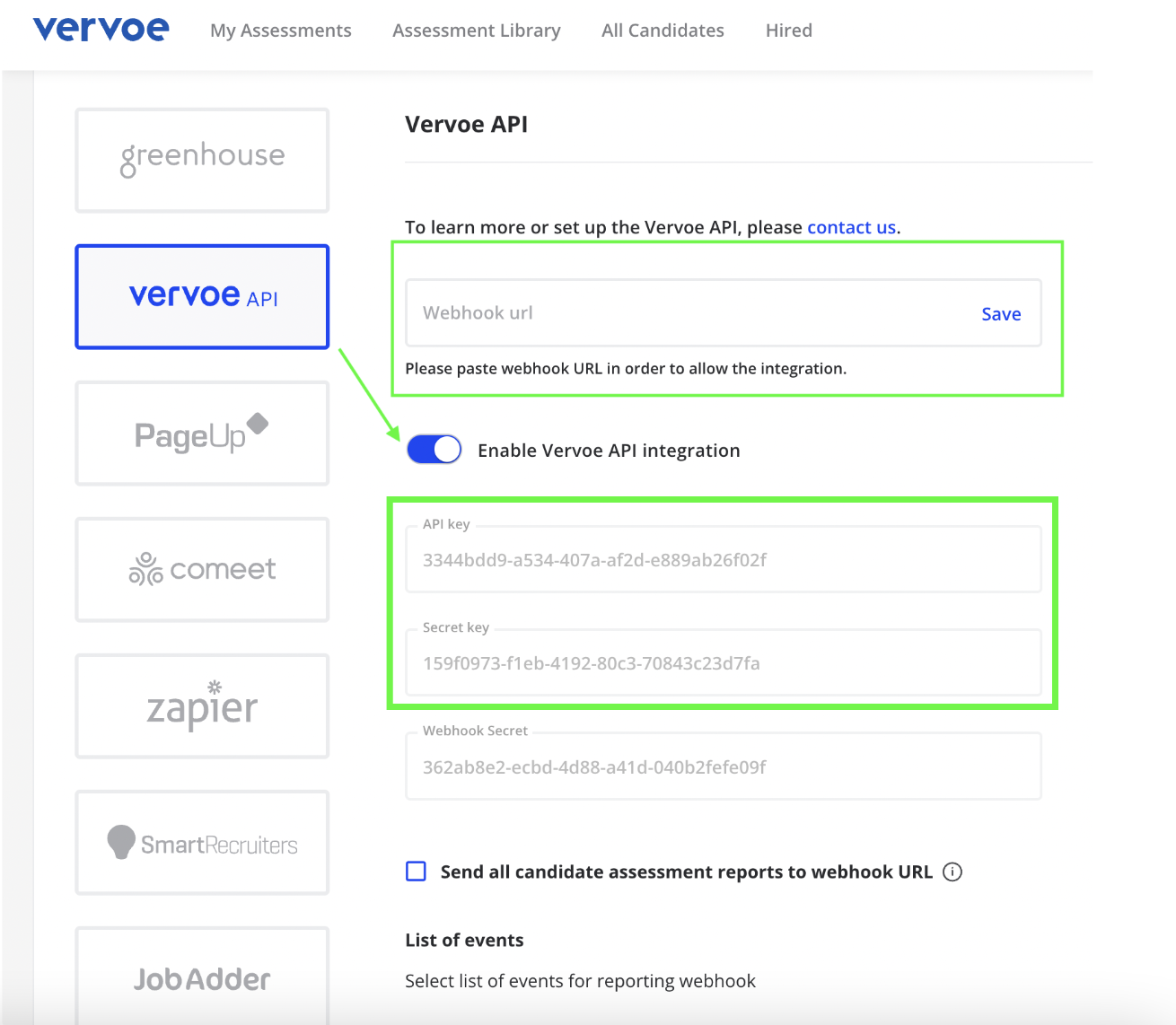Click info icon beside webhook URL reports
The height and width of the screenshot is (1025, 1176).
(x=952, y=872)
